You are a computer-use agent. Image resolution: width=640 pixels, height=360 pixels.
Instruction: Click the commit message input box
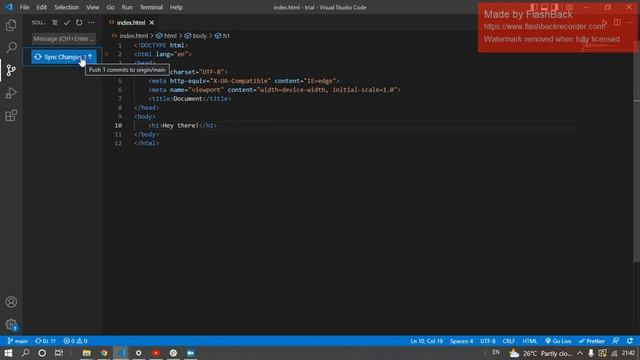[x=64, y=39]
